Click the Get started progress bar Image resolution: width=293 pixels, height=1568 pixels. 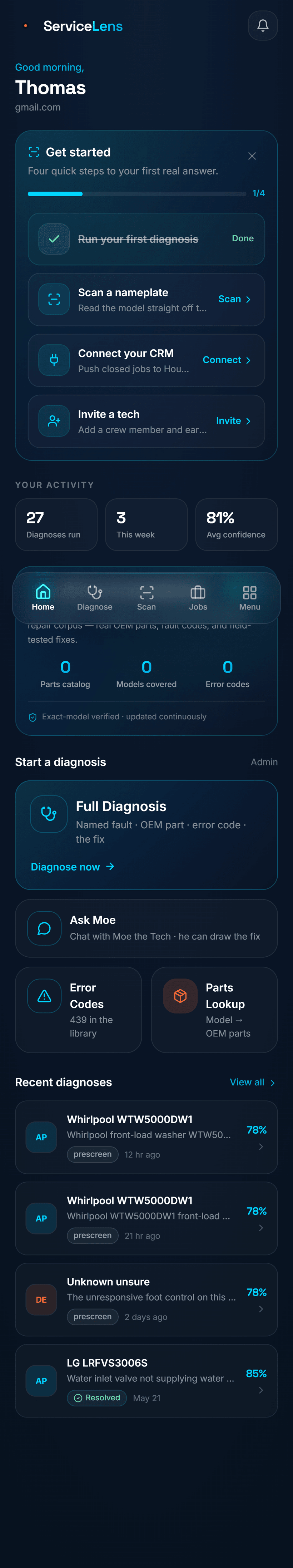click(x=137, y=193)
